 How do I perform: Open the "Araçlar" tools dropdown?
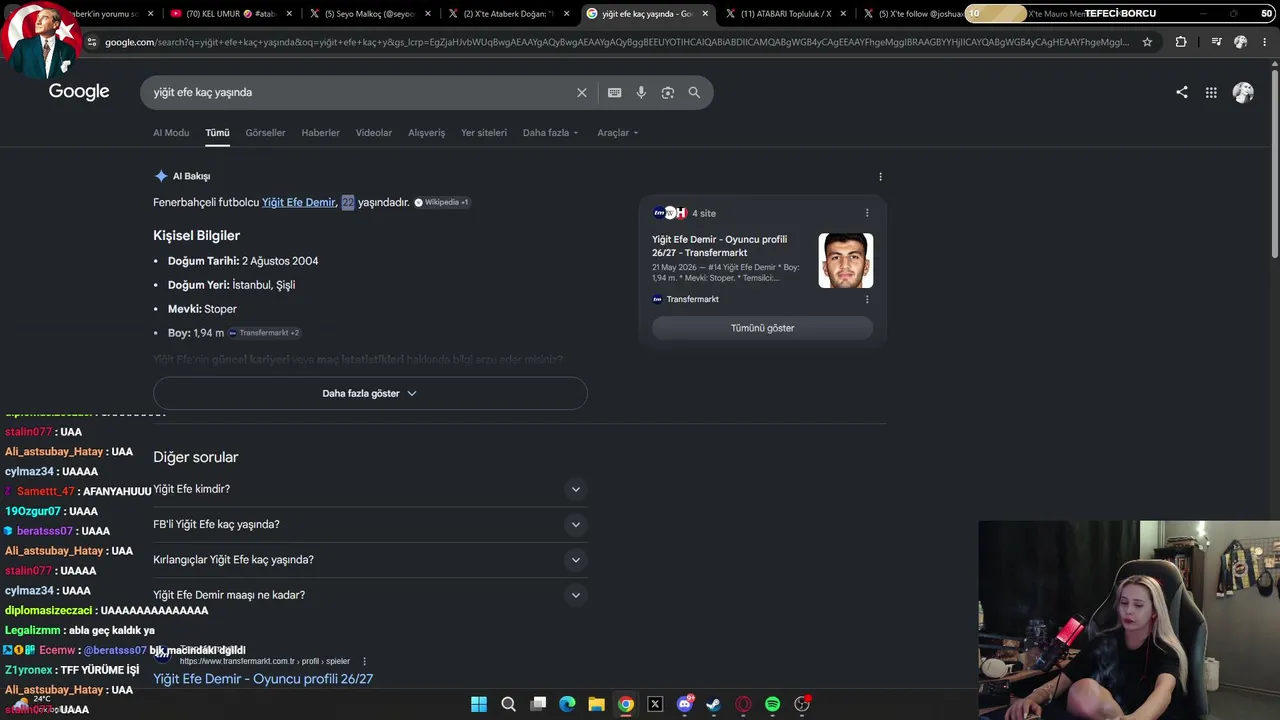(617, 133)
